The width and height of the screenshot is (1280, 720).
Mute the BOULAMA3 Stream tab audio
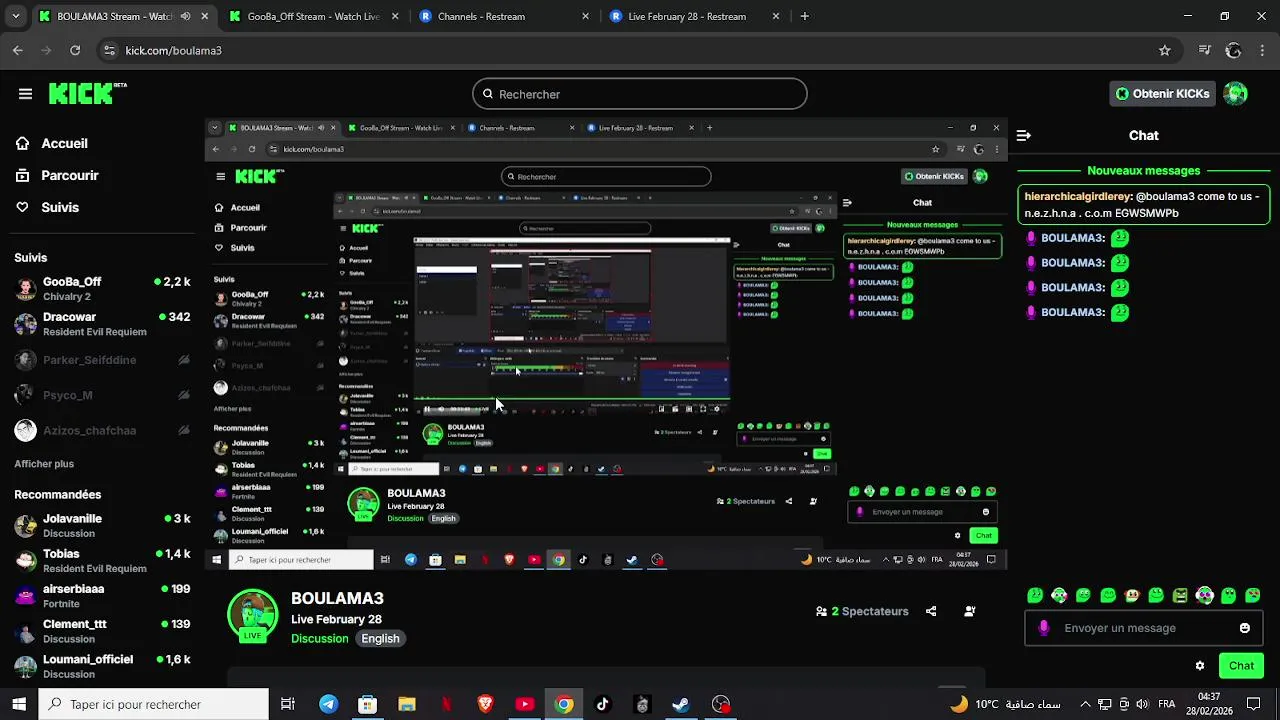pyautogui.click(x=185, y=16)
